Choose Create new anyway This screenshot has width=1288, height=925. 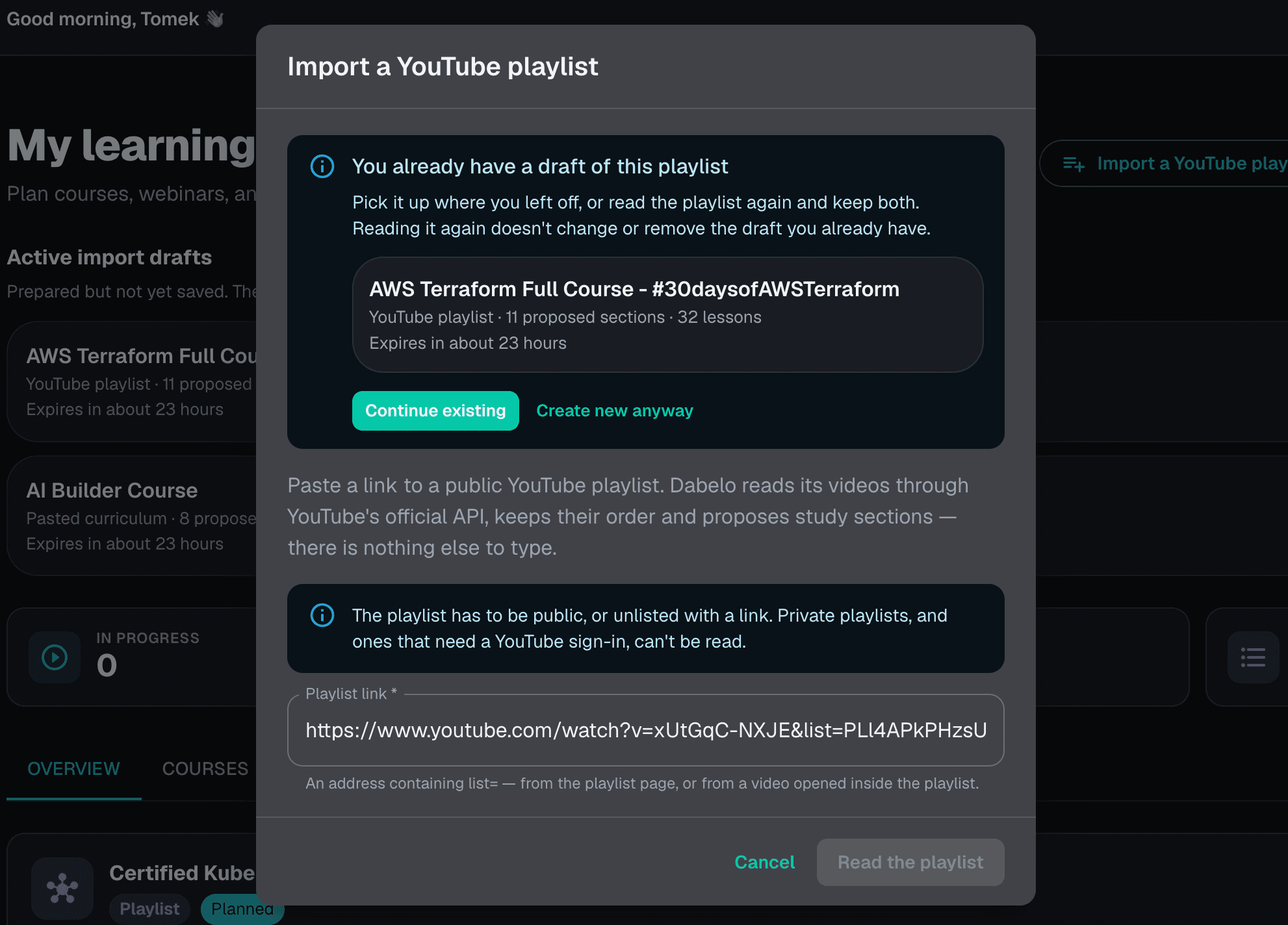click(x=615, y=411)
